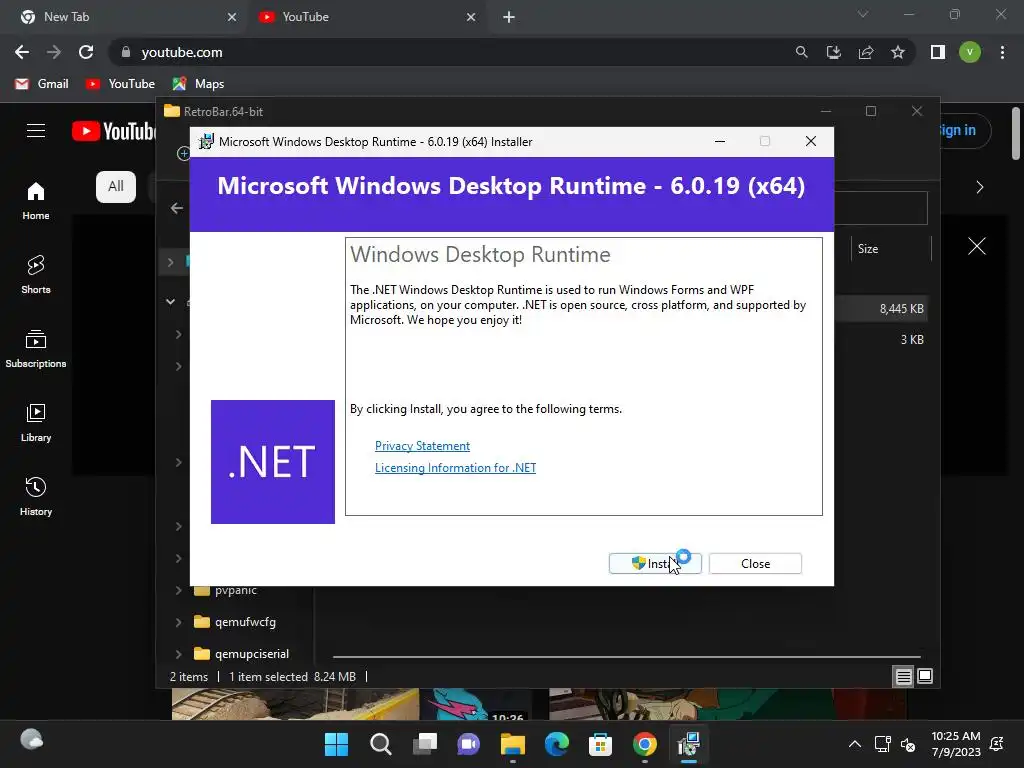
Task: Open the Chrome profile avatar
Action: pyautogui.click(x=970, y=52)
